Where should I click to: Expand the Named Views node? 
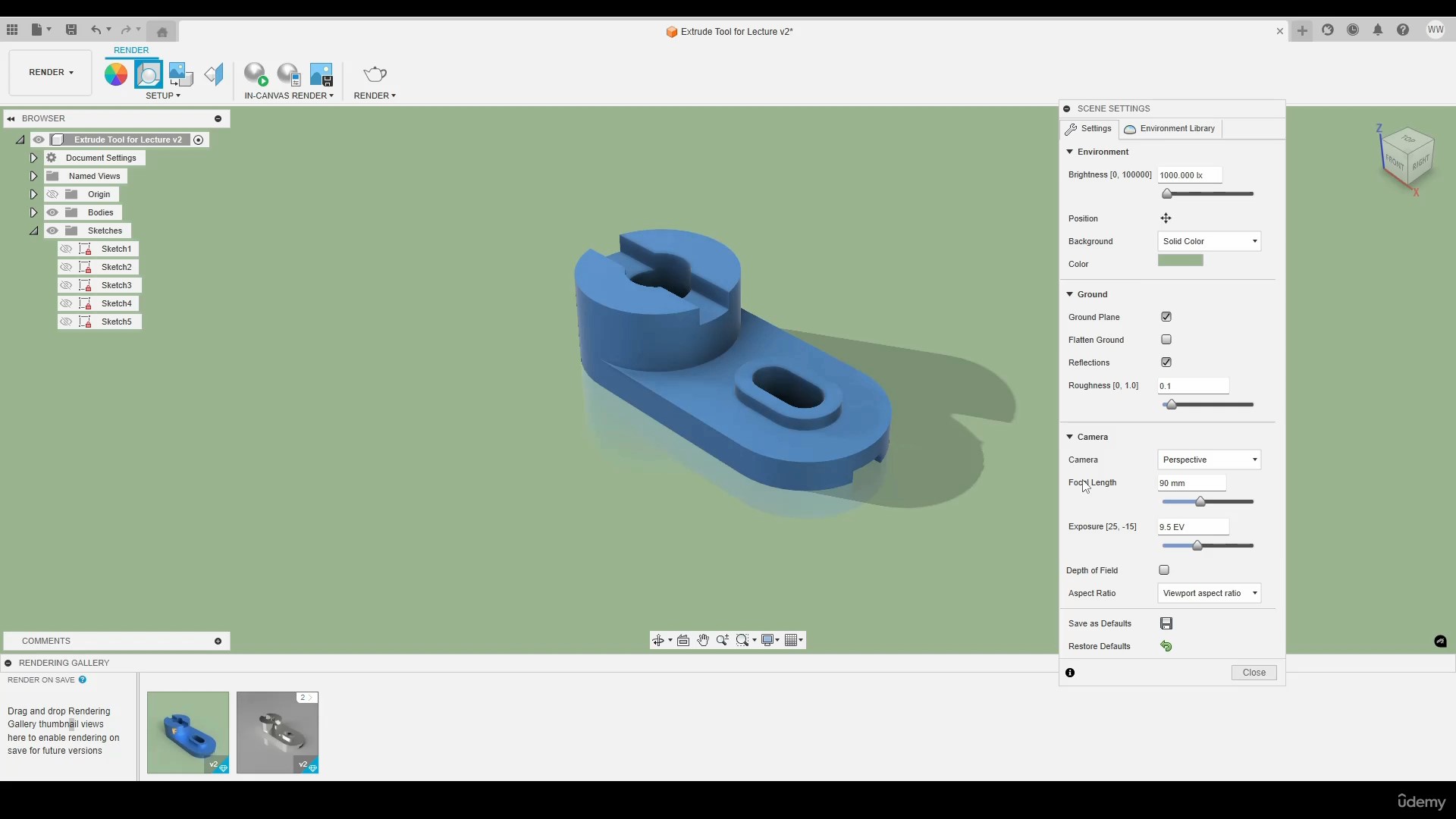[33, 176]
